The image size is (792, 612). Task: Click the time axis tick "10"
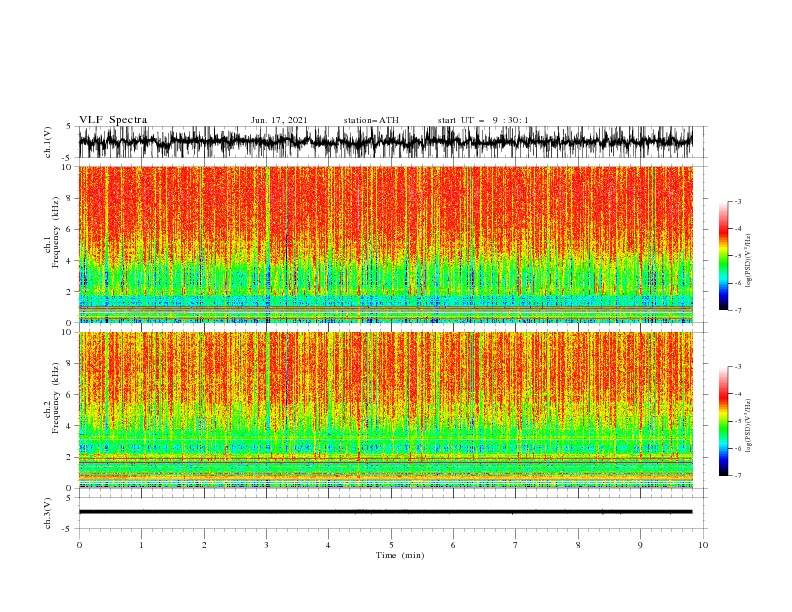(703, 545)
